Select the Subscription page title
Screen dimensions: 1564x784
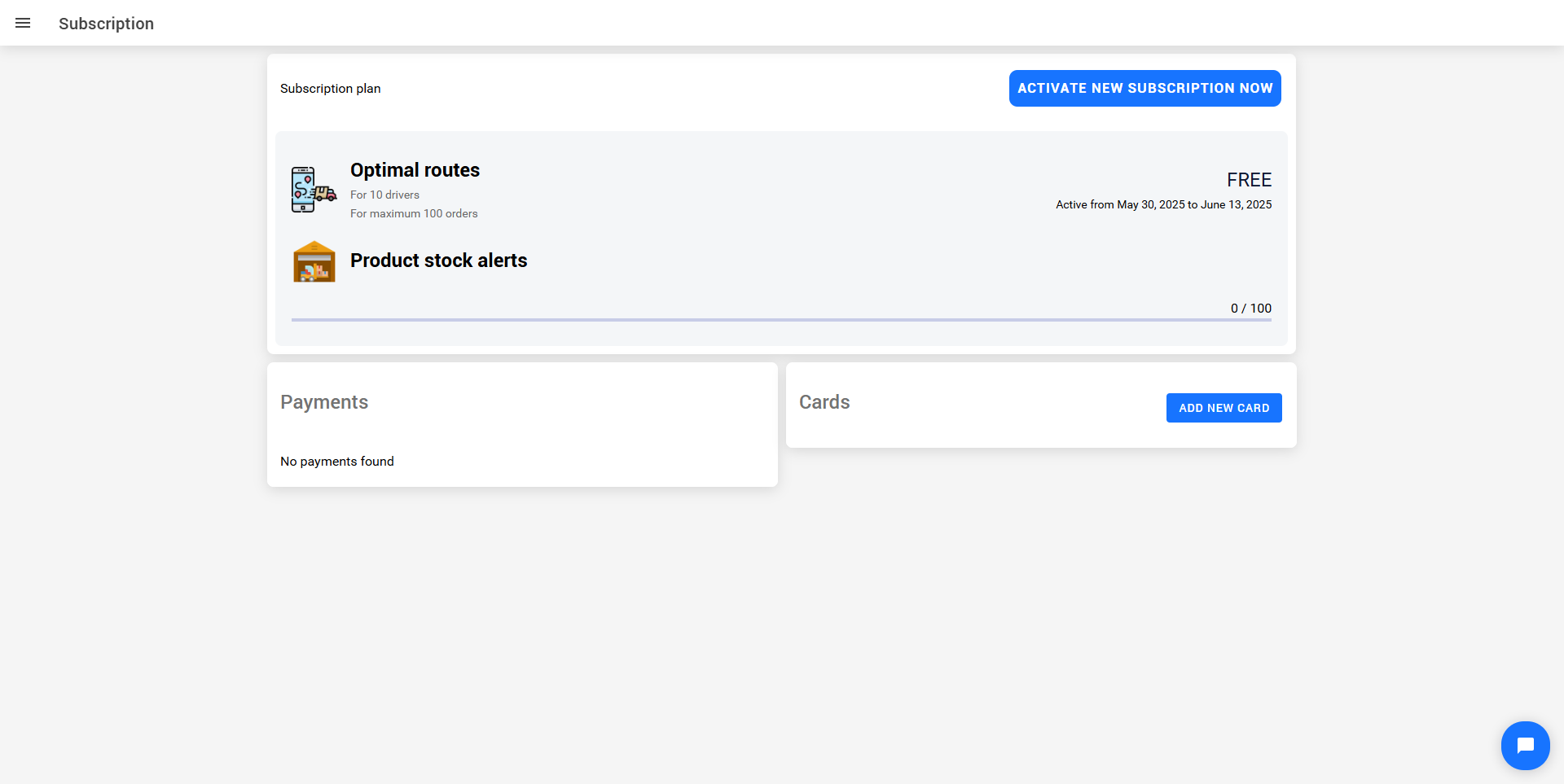pos(106,24)
